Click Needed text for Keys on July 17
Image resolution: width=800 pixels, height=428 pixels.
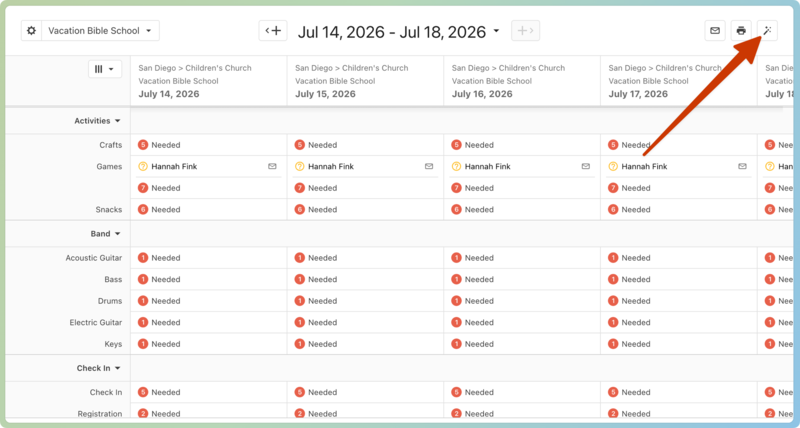[x=636, y=344]
